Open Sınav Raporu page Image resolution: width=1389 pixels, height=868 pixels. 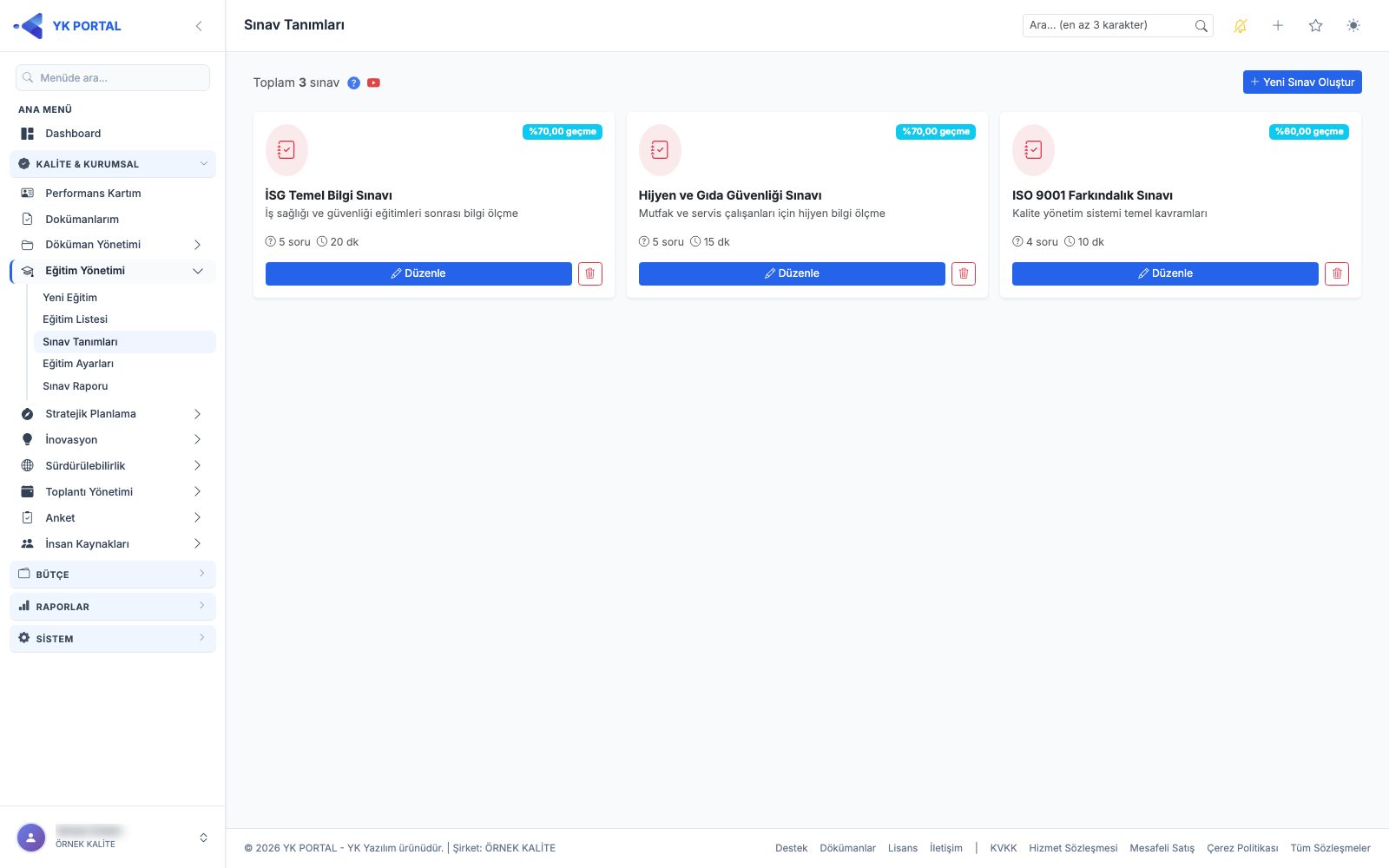125,386
